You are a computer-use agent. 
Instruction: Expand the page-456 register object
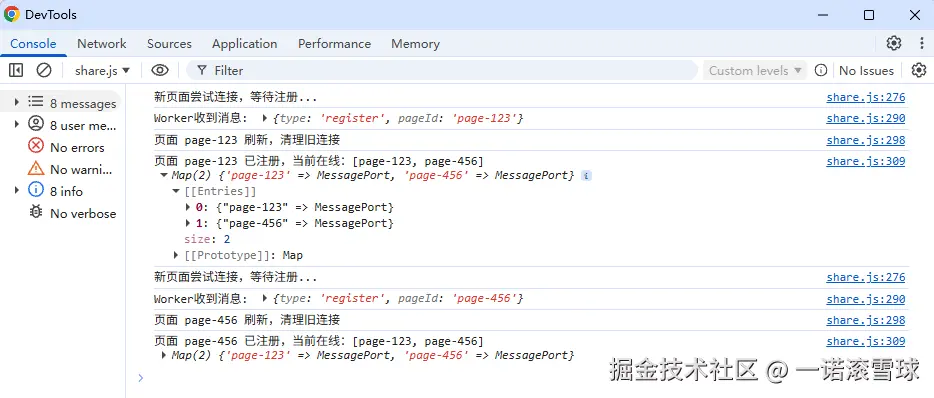(265, 298)
